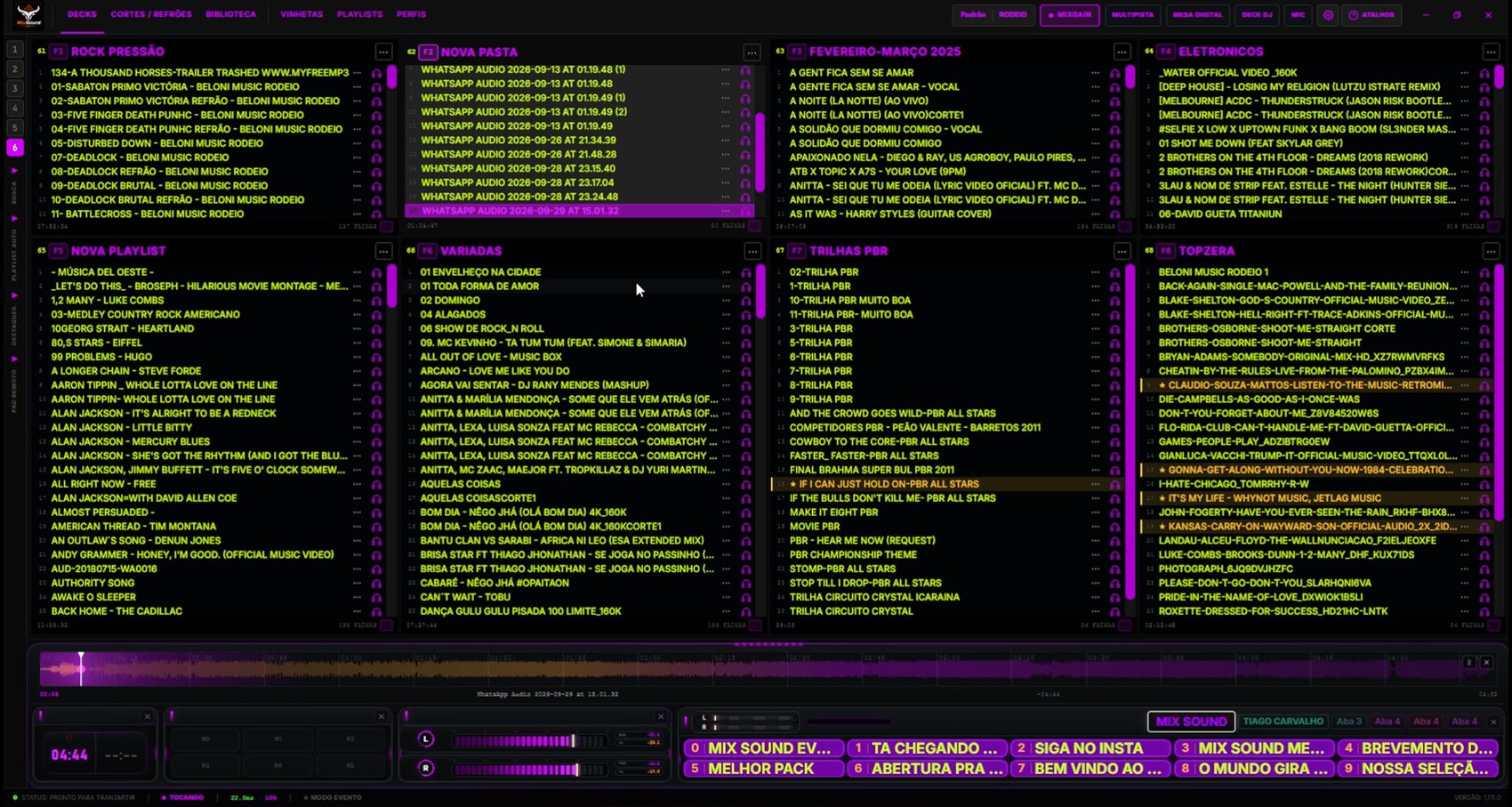
Task: Close the L/R level meter widget
Action: (x=661, y=716)
